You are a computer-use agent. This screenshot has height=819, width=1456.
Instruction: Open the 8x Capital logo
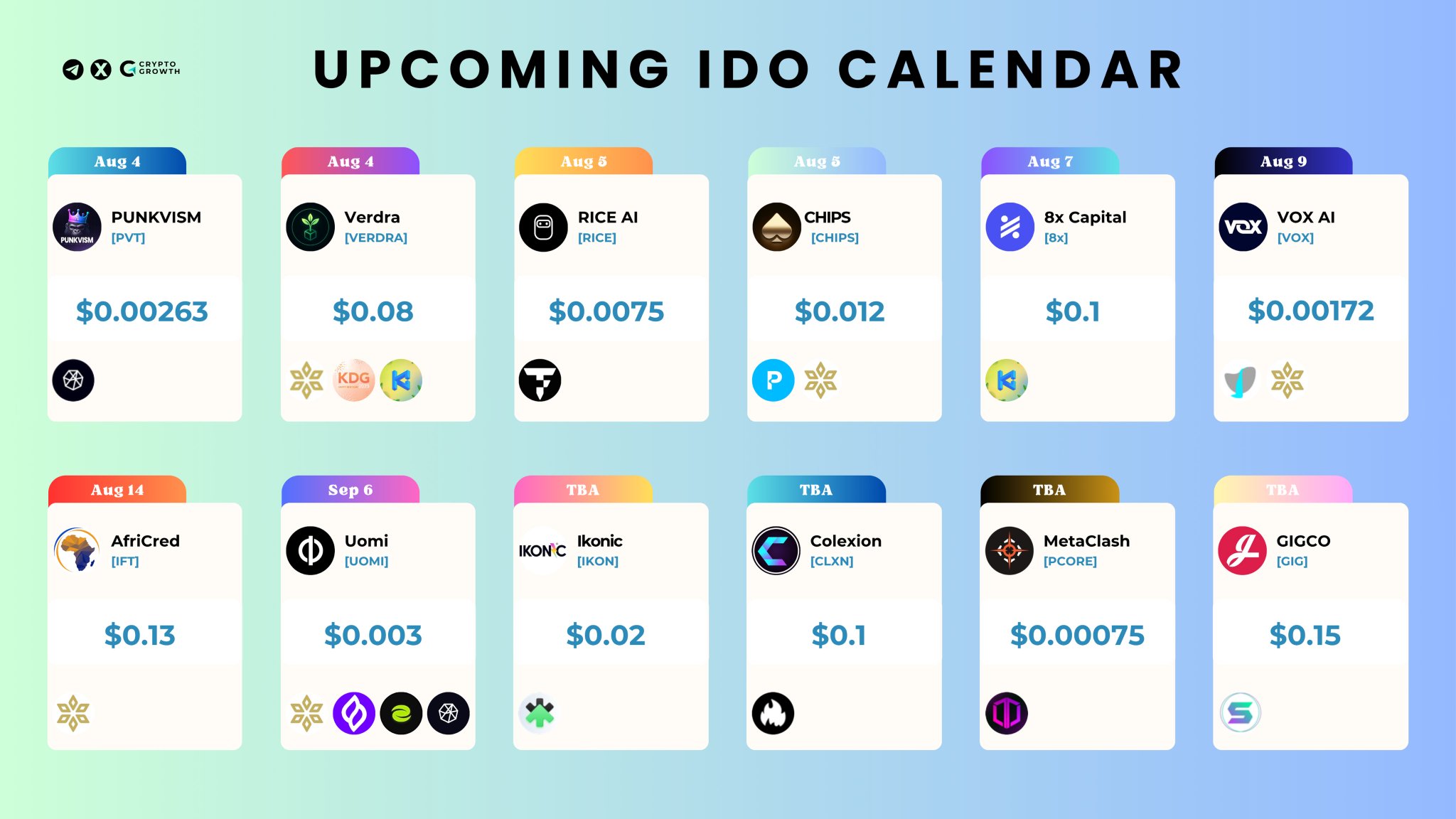1010,227
